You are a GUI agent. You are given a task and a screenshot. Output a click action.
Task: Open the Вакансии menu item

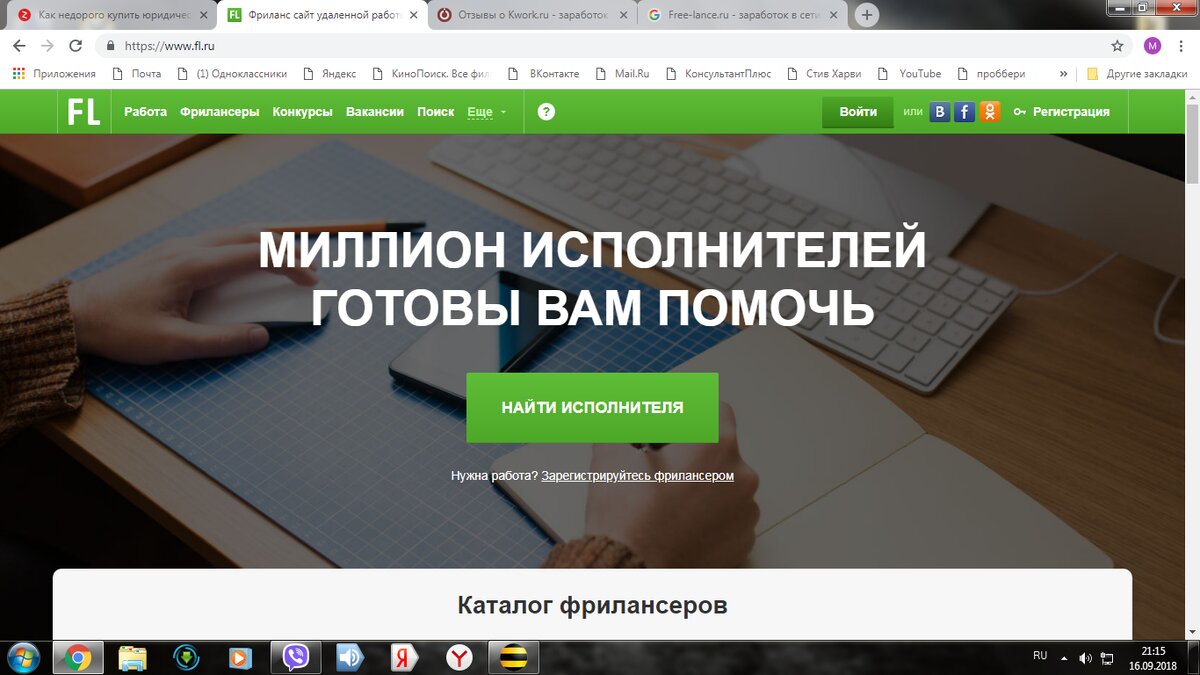click(x=375, y=112)
